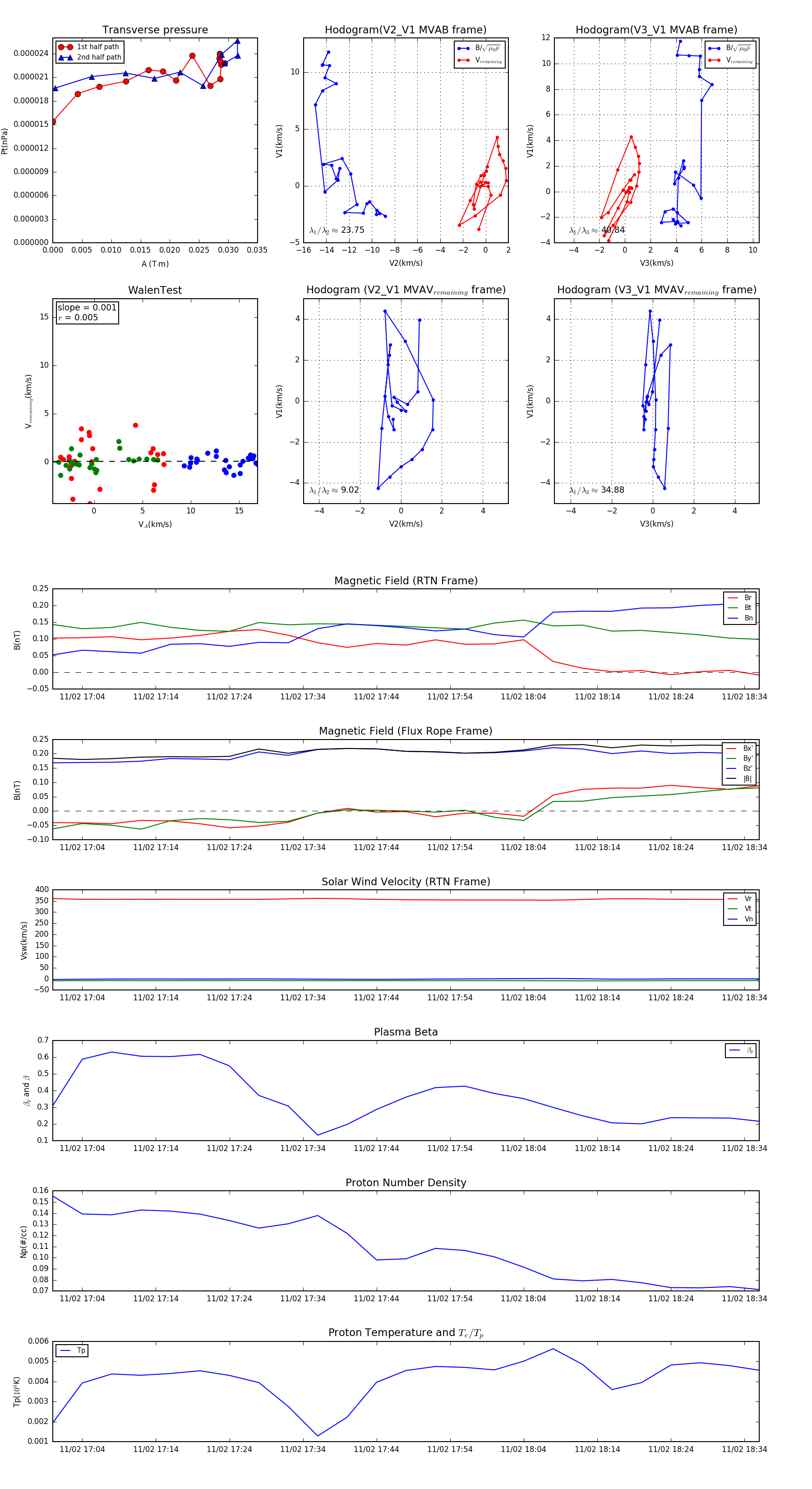Screen dimensions: 812x1489
Task: Click the "Hodogram(V3_V1 MVAB frame)" title
Action: pos(656,29)
